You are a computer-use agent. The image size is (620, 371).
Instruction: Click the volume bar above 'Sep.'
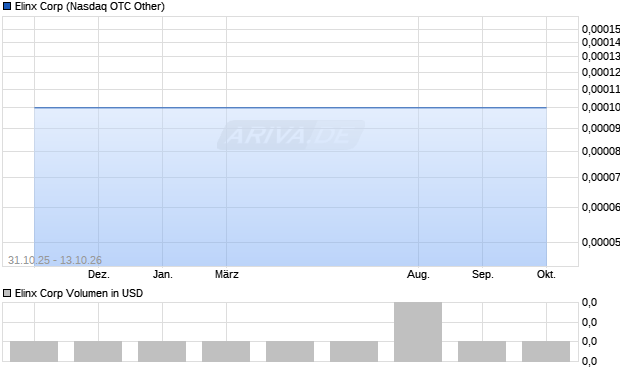click(x=482, y=351)
